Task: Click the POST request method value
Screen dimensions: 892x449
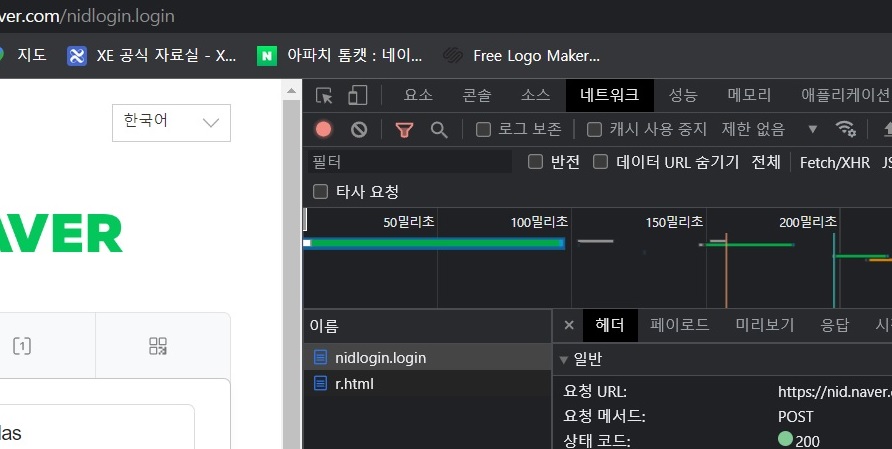Action: point(795,417)
